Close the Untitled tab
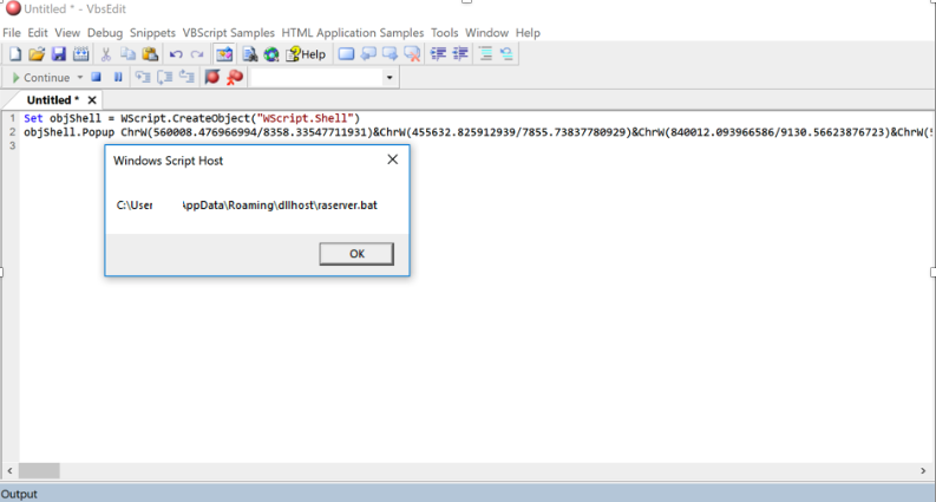Screen dimensions: 936x502 tap(92, 100)
